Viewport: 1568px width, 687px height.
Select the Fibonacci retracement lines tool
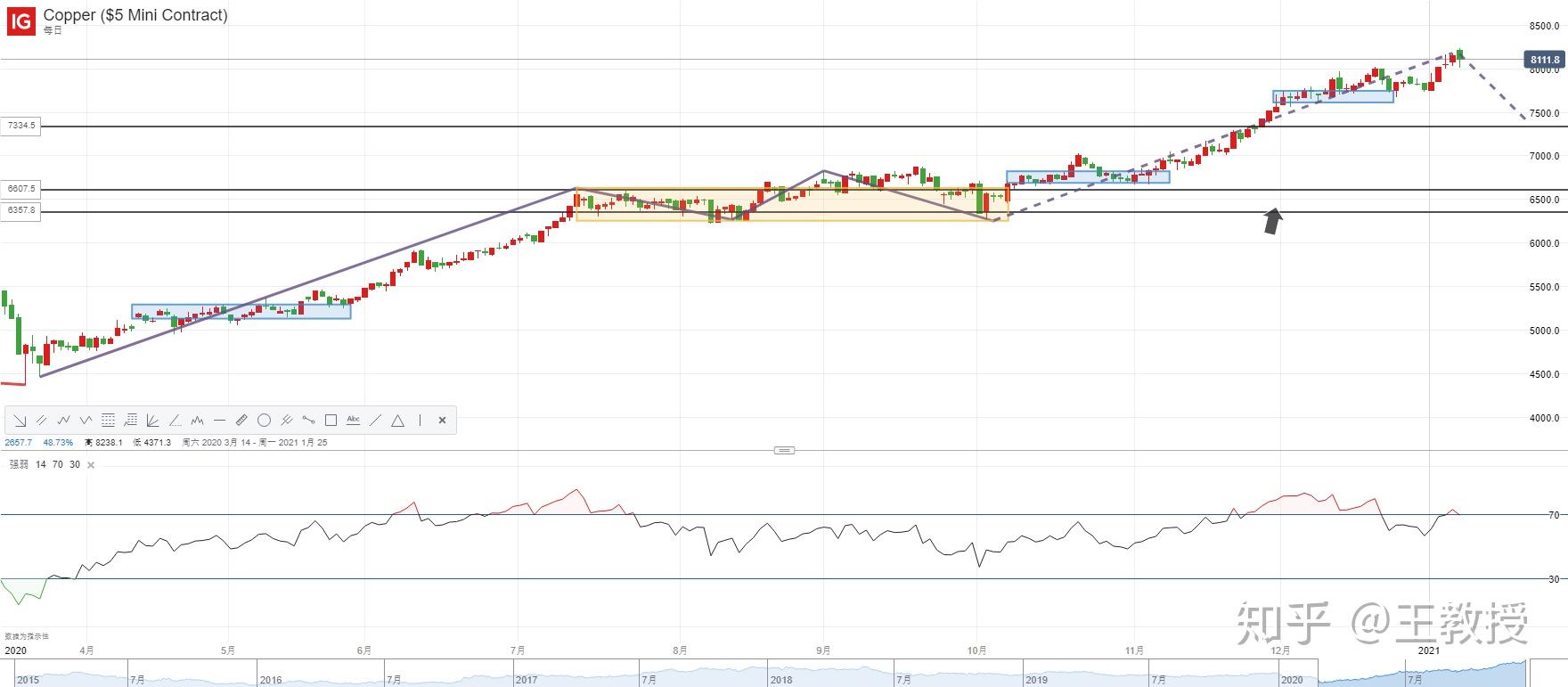coord(108,421)
